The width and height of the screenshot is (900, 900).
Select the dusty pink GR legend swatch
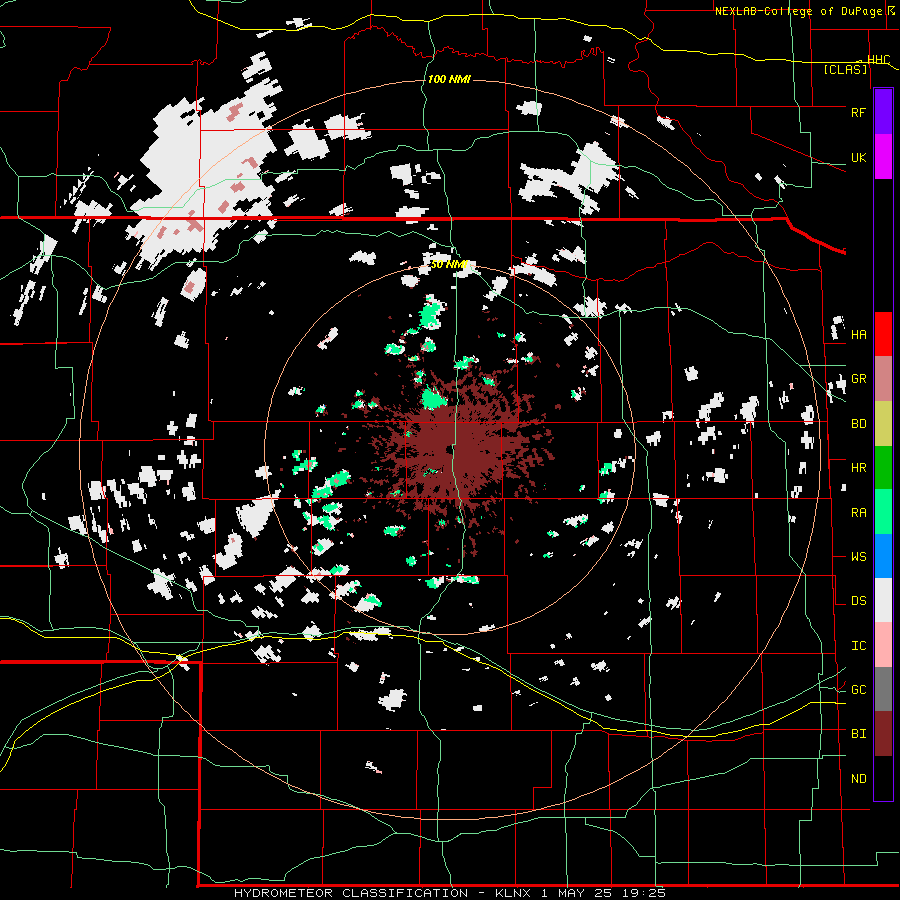pyautogui.click(x=883, y=378)
